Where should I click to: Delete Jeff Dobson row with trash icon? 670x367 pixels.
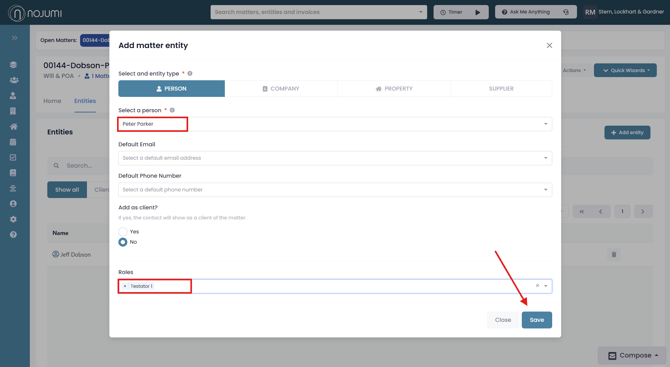pos(614,254)
